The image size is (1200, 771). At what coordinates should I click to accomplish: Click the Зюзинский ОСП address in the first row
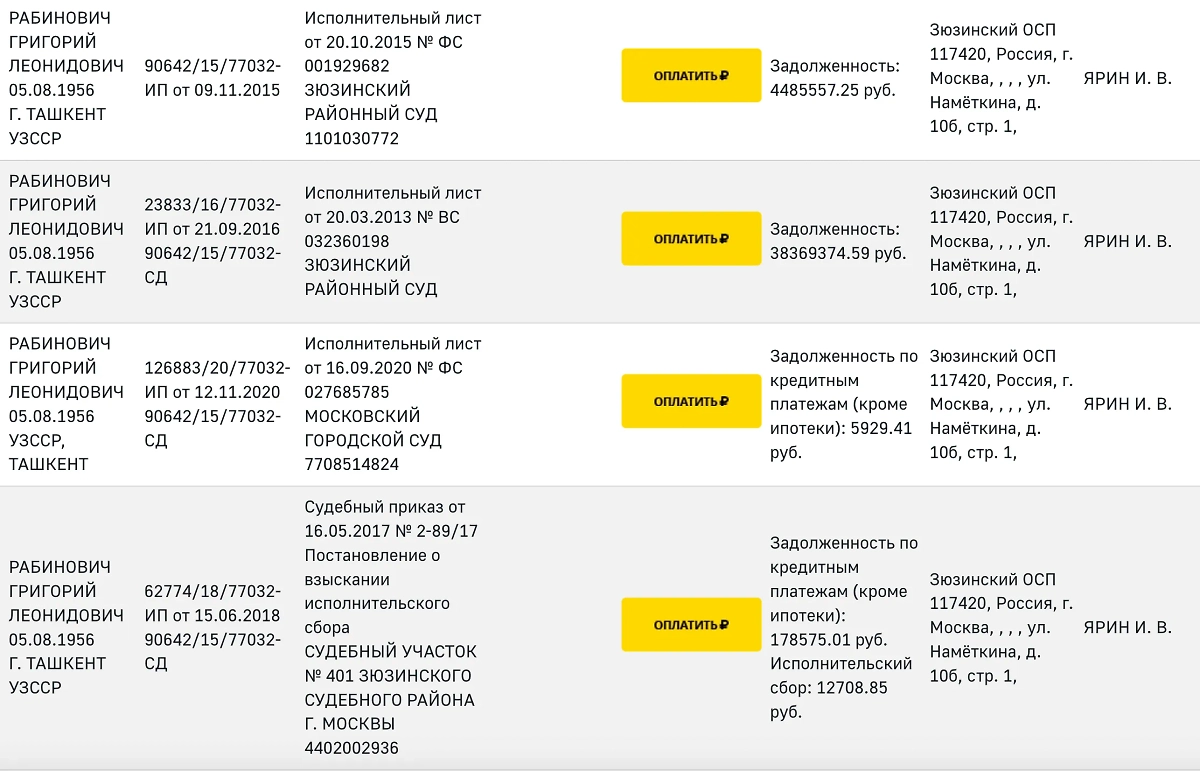pyautogui.click(x=1000, y=78)
